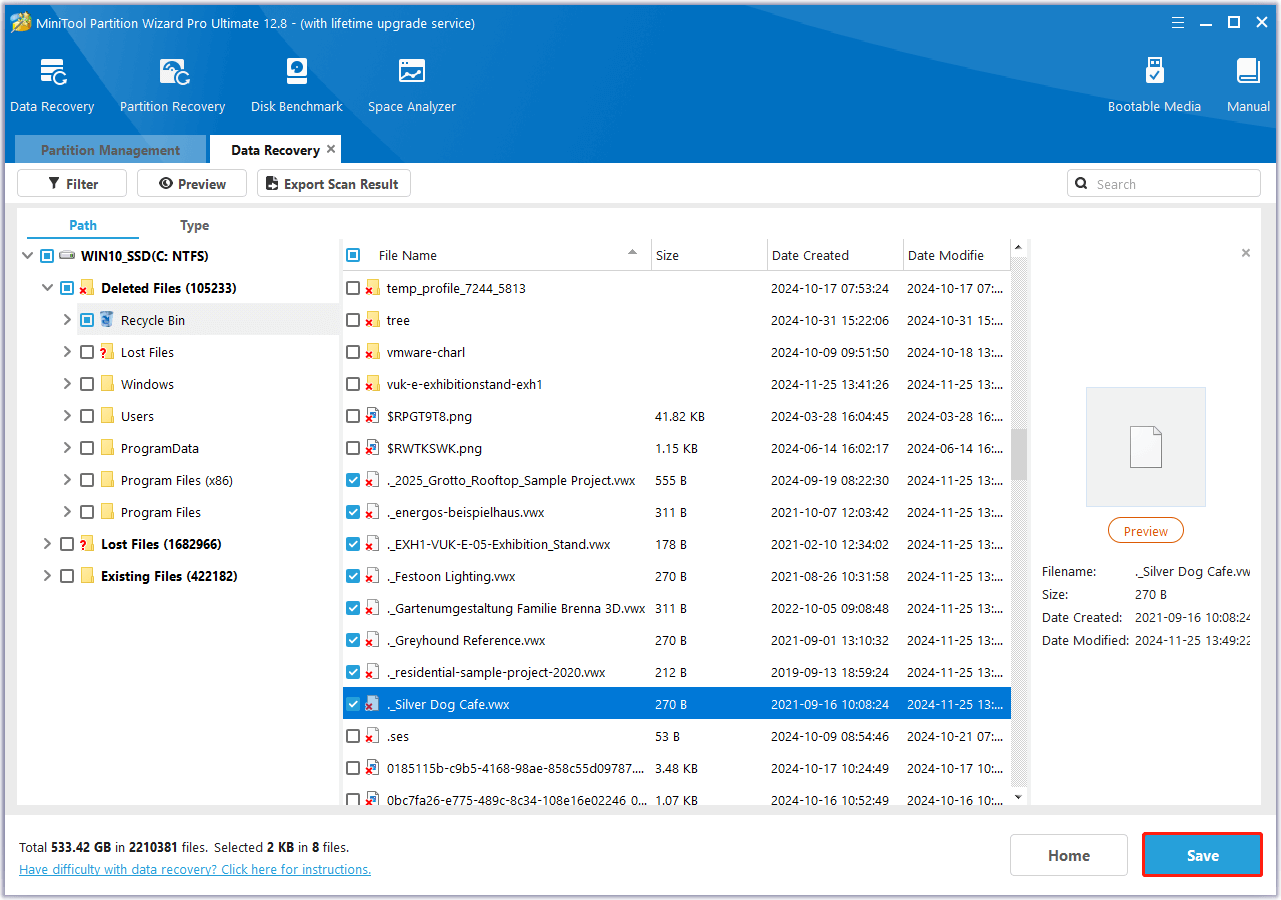The image size is (1281, 900).
Task: Click the orange Preview button in the preview pane
Action: pyautogui.click(x=1146, y=531)
